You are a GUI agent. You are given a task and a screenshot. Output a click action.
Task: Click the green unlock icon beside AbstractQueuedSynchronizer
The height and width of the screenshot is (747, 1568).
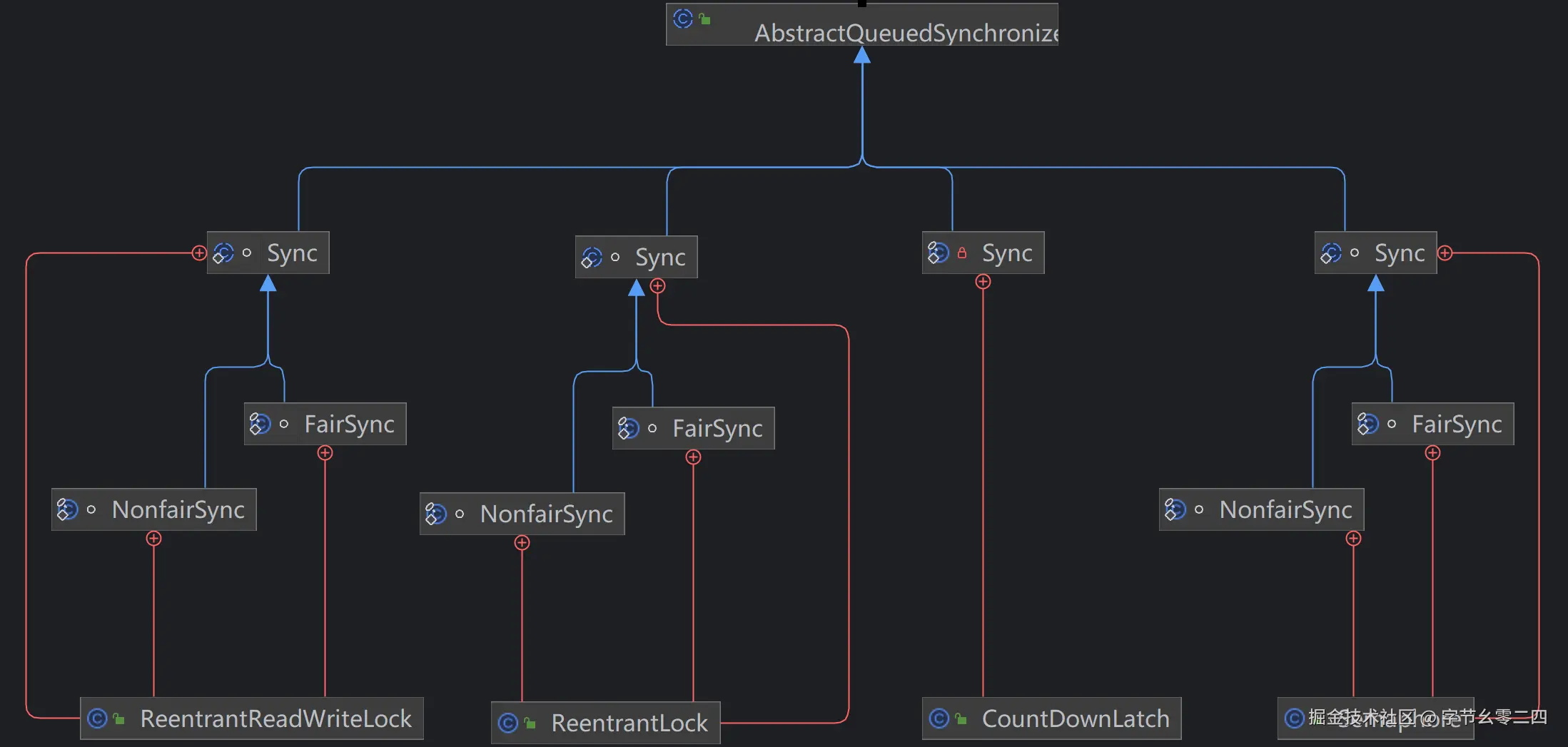[x=705, y=20]
